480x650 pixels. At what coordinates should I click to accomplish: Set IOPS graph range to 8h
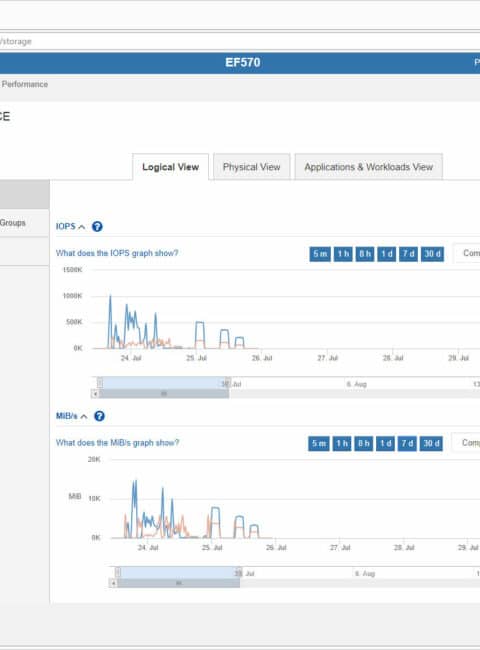click(x=365, y=254)
